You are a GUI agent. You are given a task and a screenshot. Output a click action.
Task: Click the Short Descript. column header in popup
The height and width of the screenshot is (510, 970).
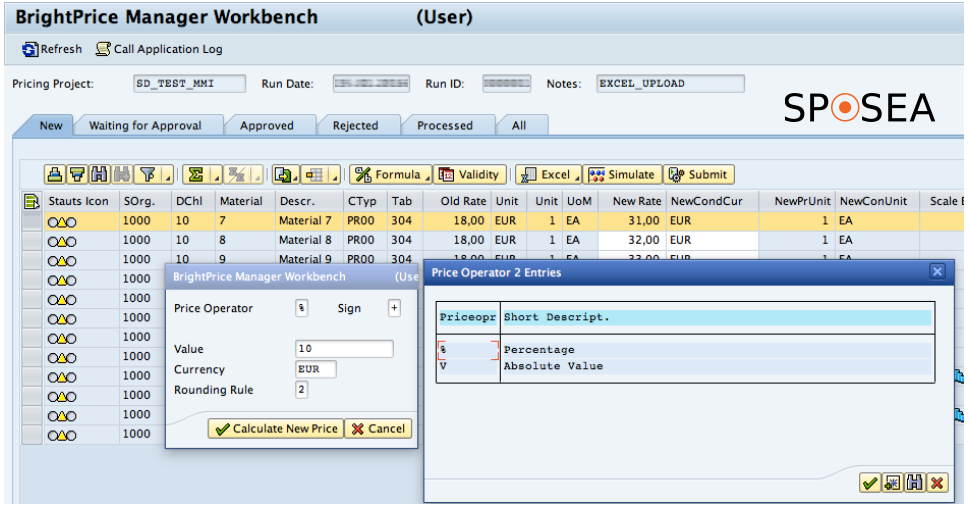point(716,318)
